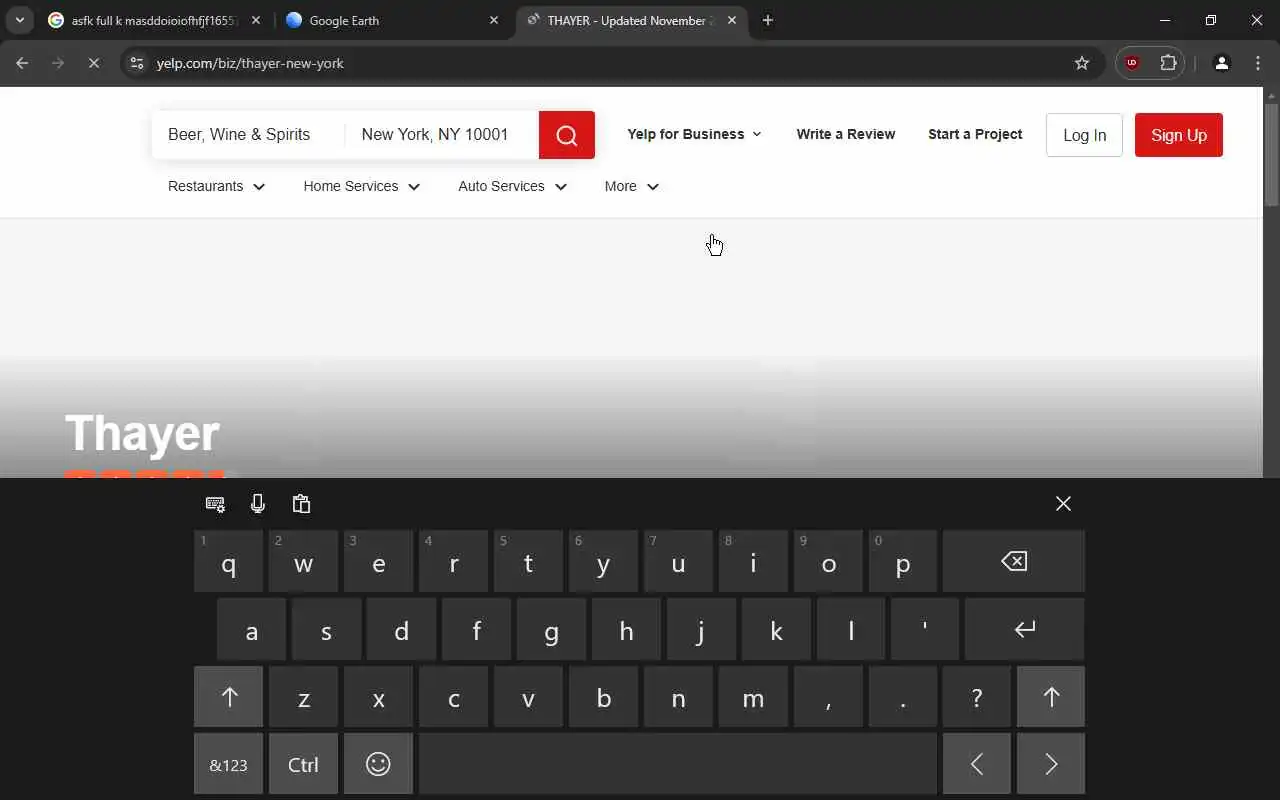
Task: Activate microphone dictation on touch keyboard
Action: click(x=258, y=504)
